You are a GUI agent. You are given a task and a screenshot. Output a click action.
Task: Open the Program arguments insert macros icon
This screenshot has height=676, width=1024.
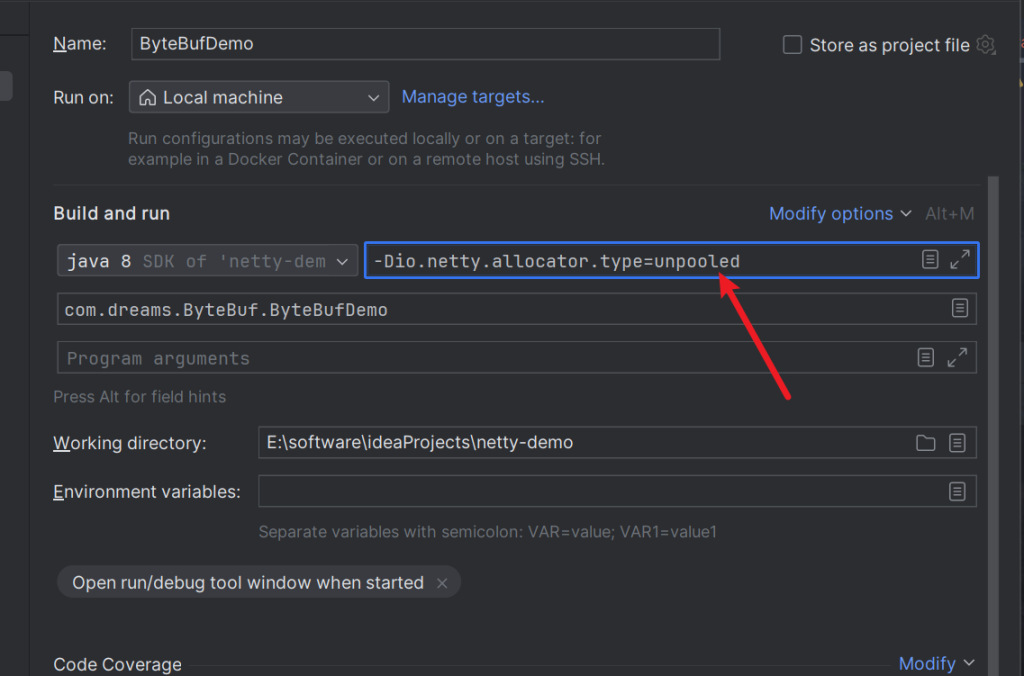[x=926, y=357]
